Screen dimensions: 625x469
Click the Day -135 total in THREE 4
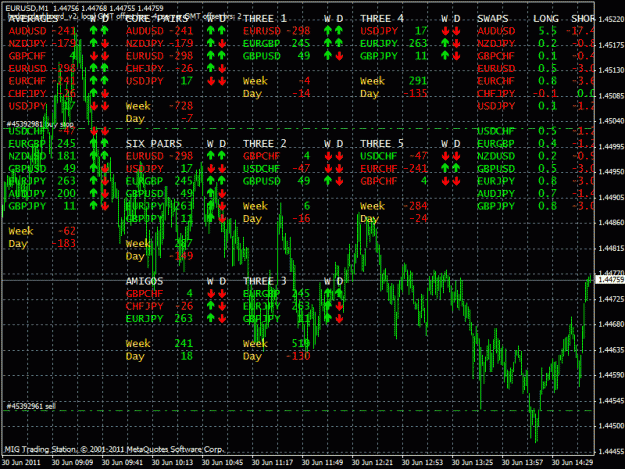(394, 94)
